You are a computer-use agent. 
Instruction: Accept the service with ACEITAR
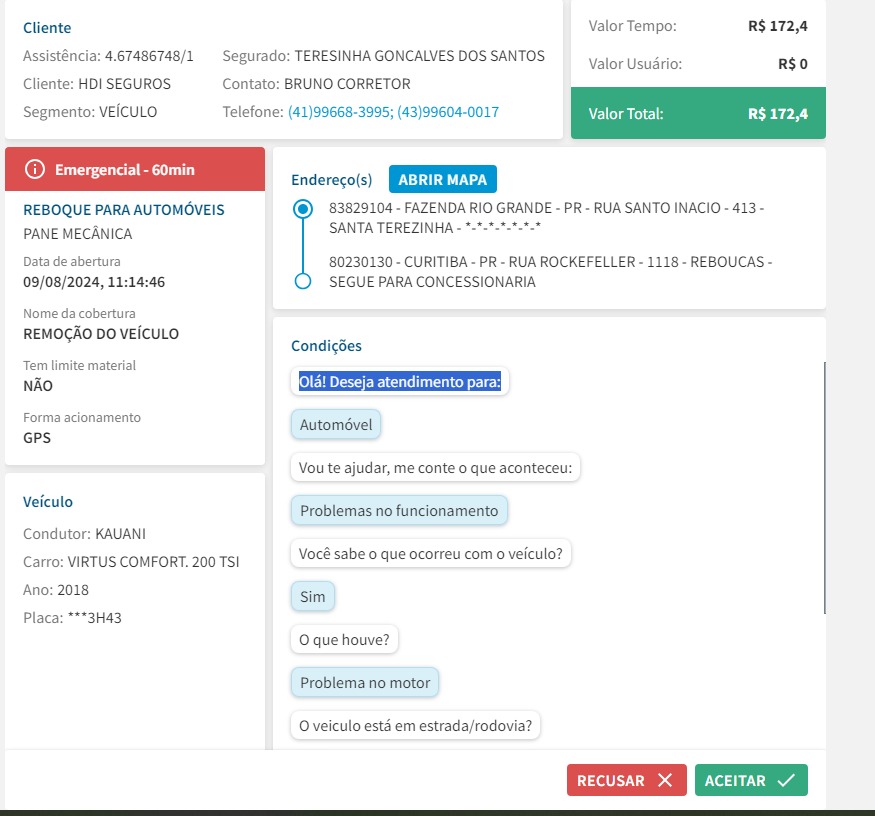[751, 780]
